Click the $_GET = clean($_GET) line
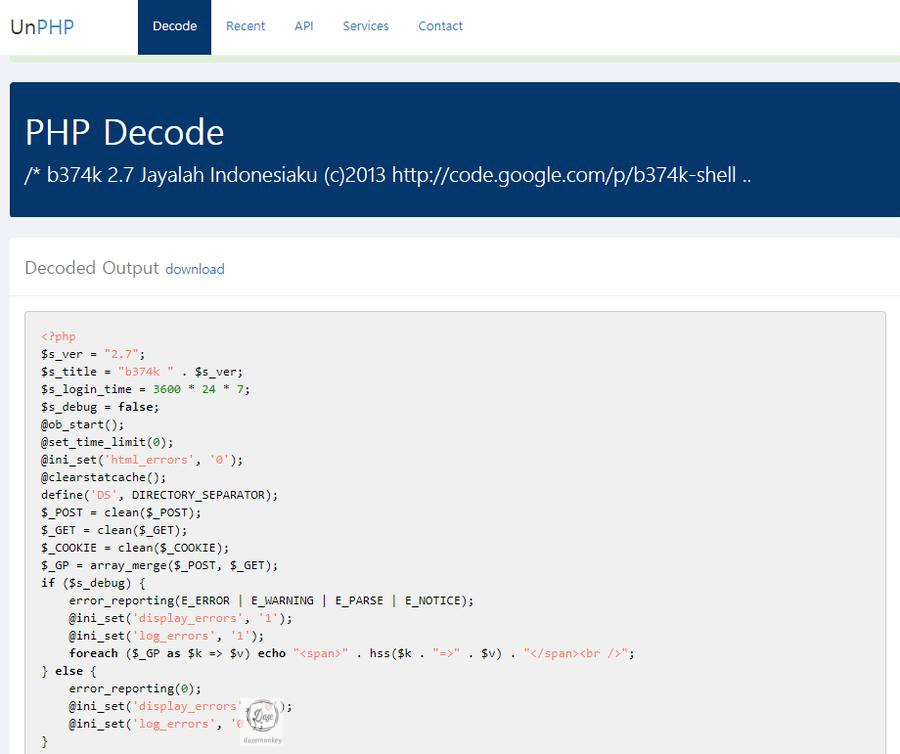 (114, 530)
